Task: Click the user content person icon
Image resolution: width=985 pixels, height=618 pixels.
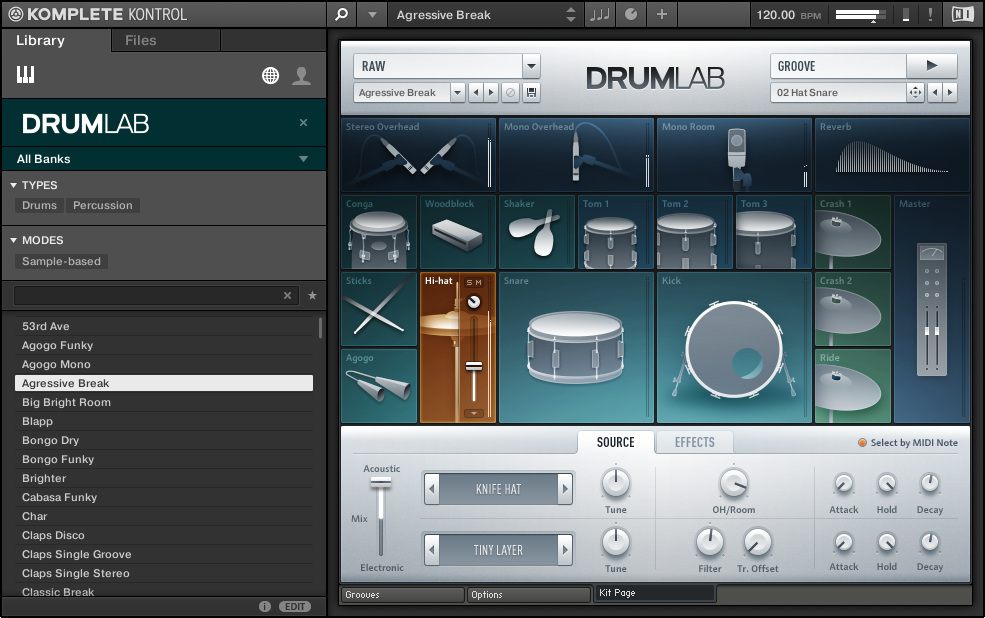Action: (302, 75)
